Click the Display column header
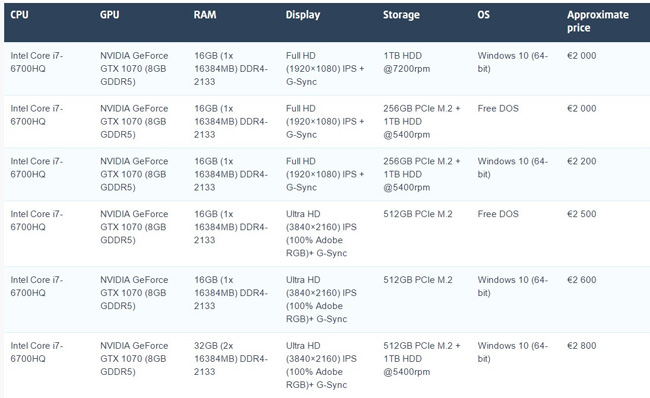 coord(303,15)
